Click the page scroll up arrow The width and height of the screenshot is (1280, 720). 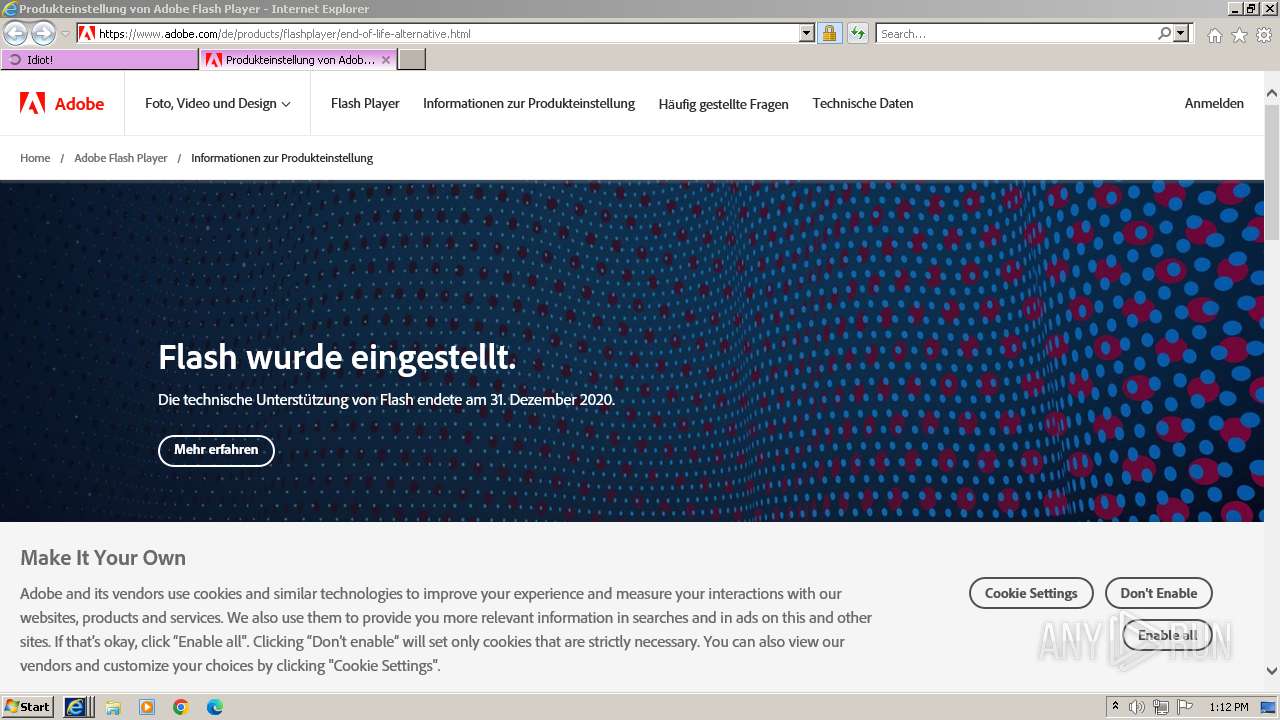(1272, 95)
